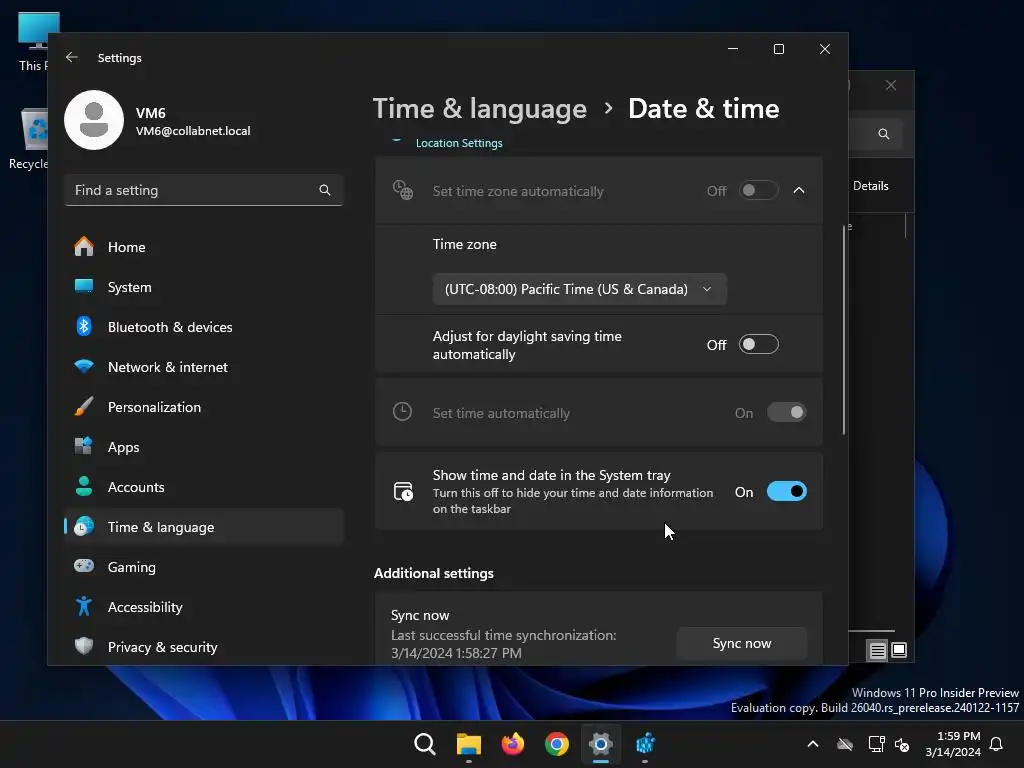
Task: Click the Network wifi icon in sidebar
Action: point(84,366)
